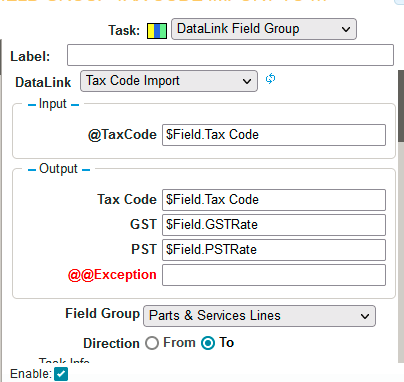The image size is (404, 382).
Task: Select the From direction radio button
Action: tap(152, 343)
